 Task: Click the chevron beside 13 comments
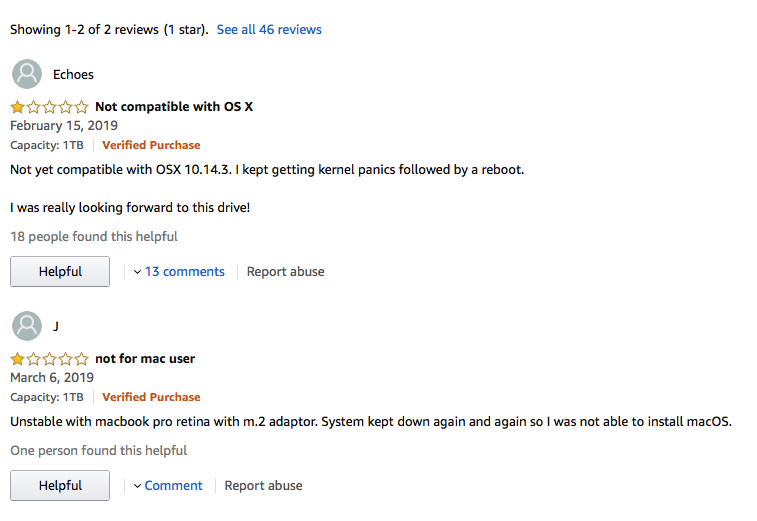(x=138, y=272)
